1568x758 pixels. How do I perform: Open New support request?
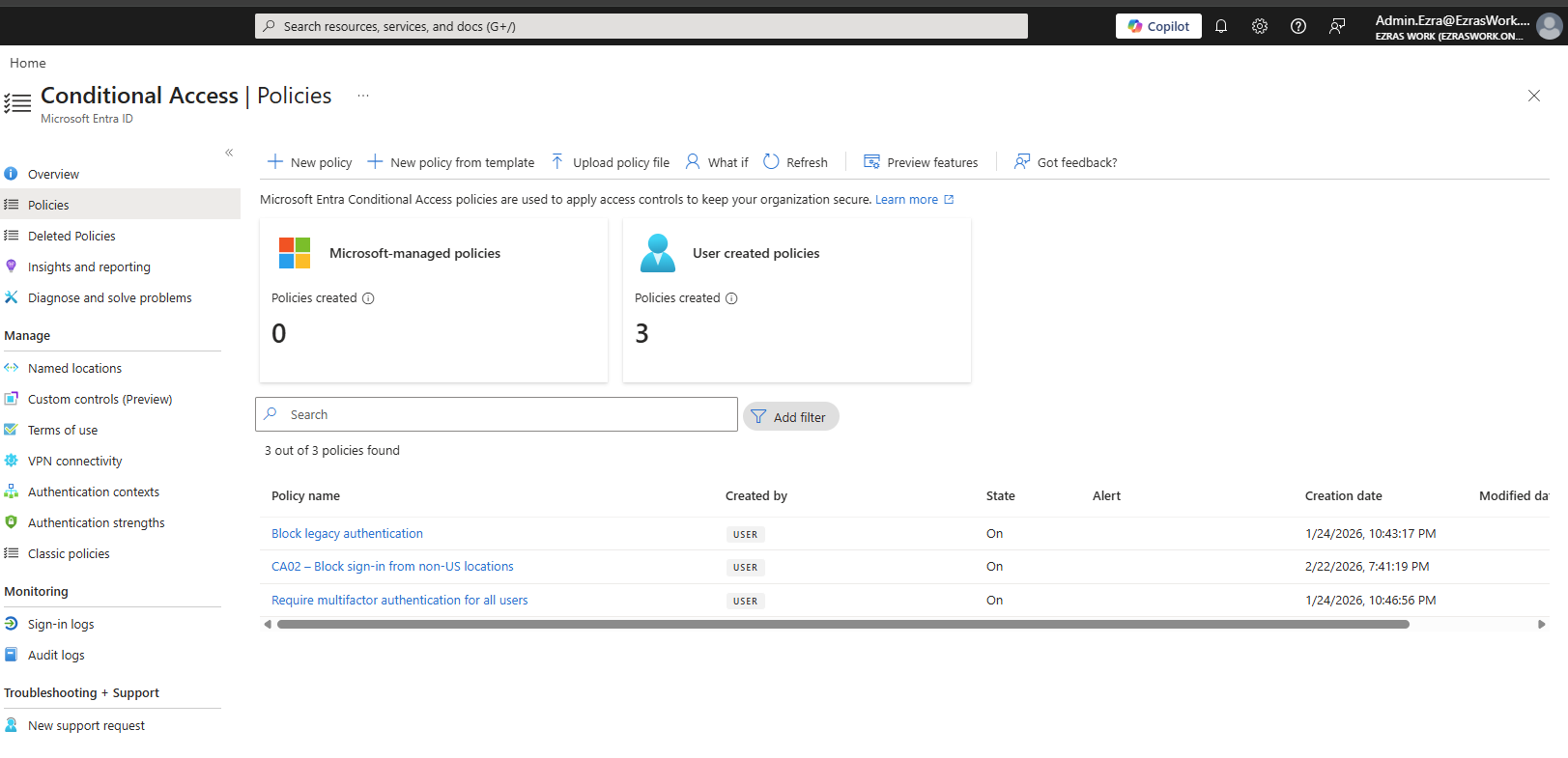[x=86, y=725]
